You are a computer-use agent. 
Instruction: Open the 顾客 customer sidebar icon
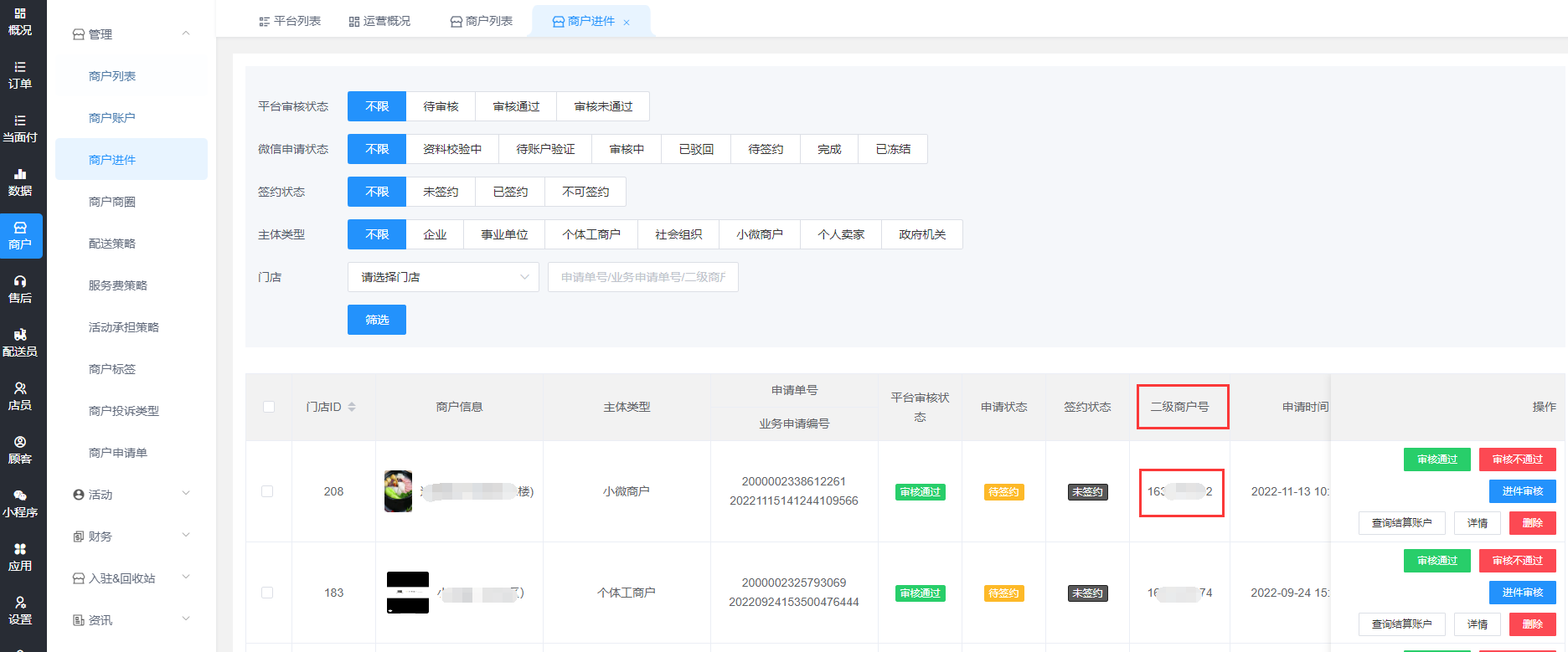click(x=20, y=450)
